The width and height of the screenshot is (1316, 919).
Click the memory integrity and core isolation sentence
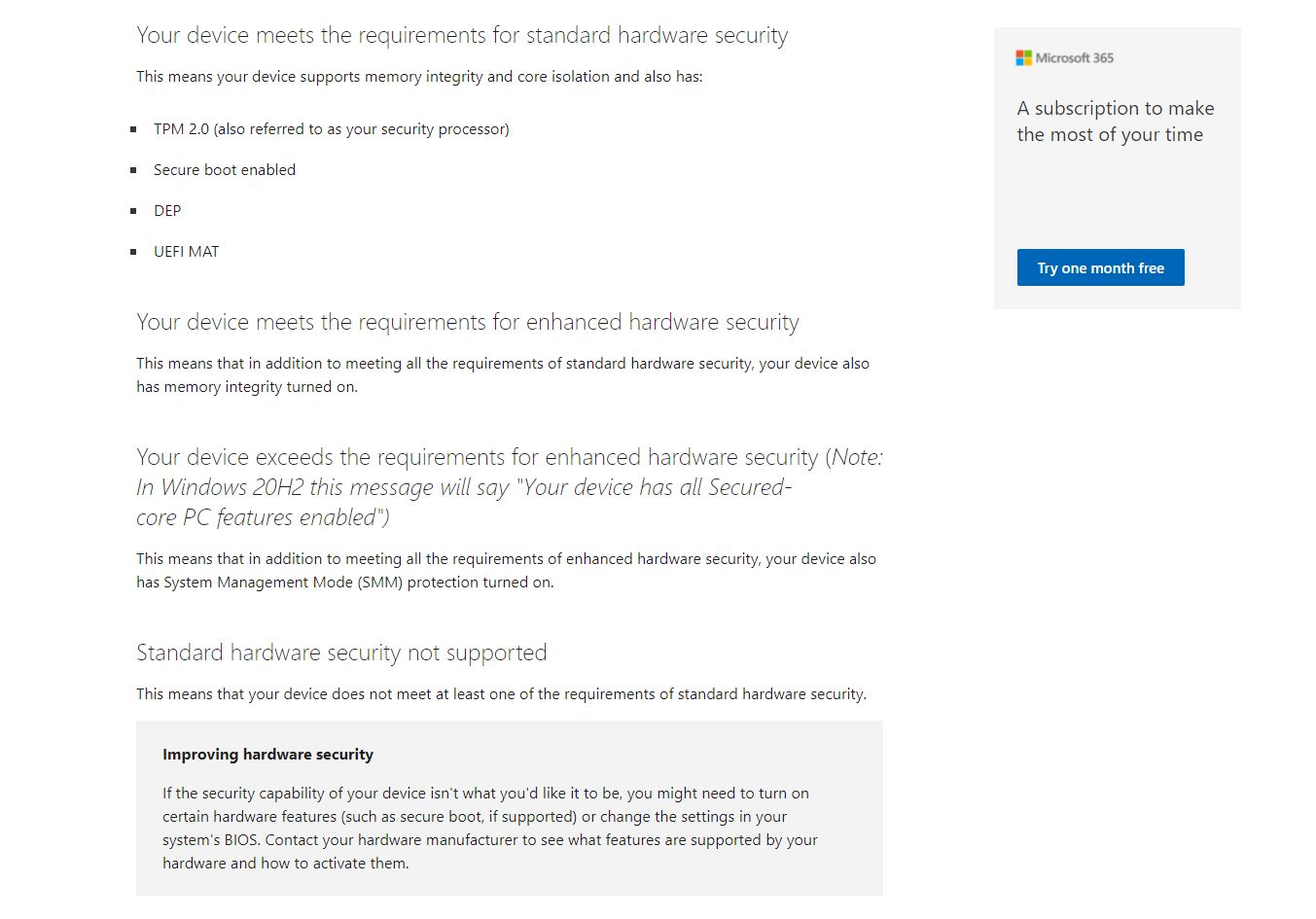(419, 77)
